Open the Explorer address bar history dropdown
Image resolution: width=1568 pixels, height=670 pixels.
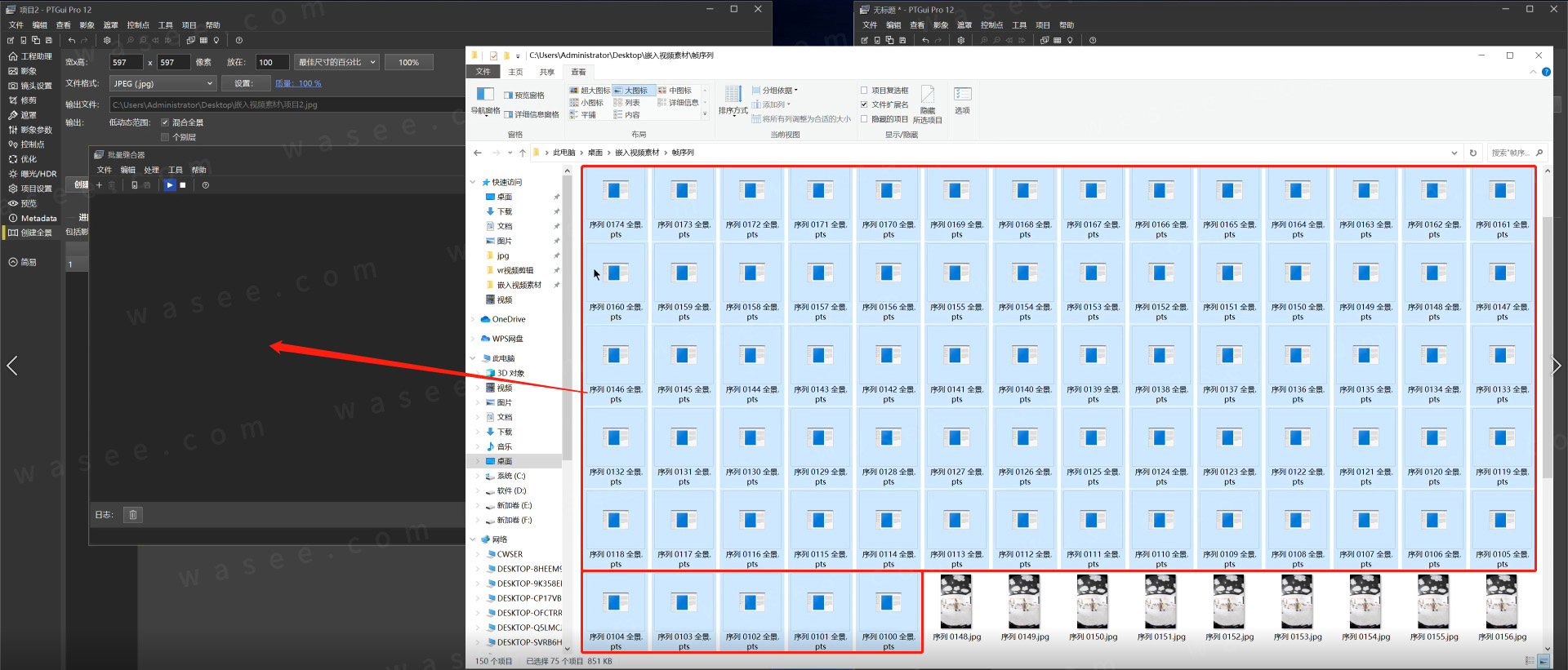tap(1454, 153)
